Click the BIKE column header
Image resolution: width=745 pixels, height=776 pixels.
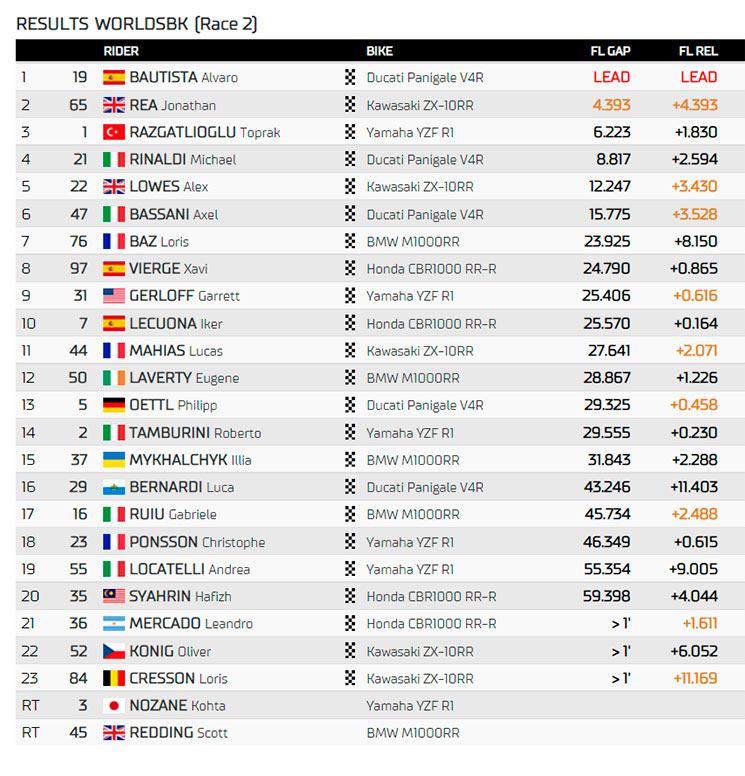380,51
